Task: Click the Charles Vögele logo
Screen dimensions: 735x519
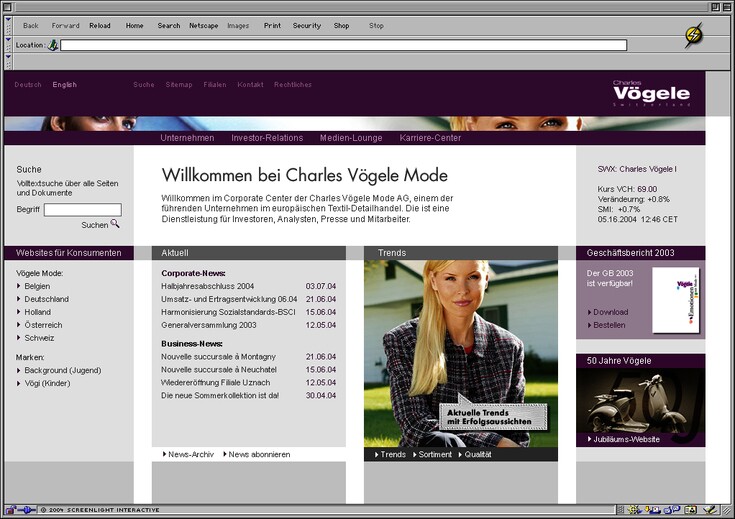Action: click(x=652, y=93)
